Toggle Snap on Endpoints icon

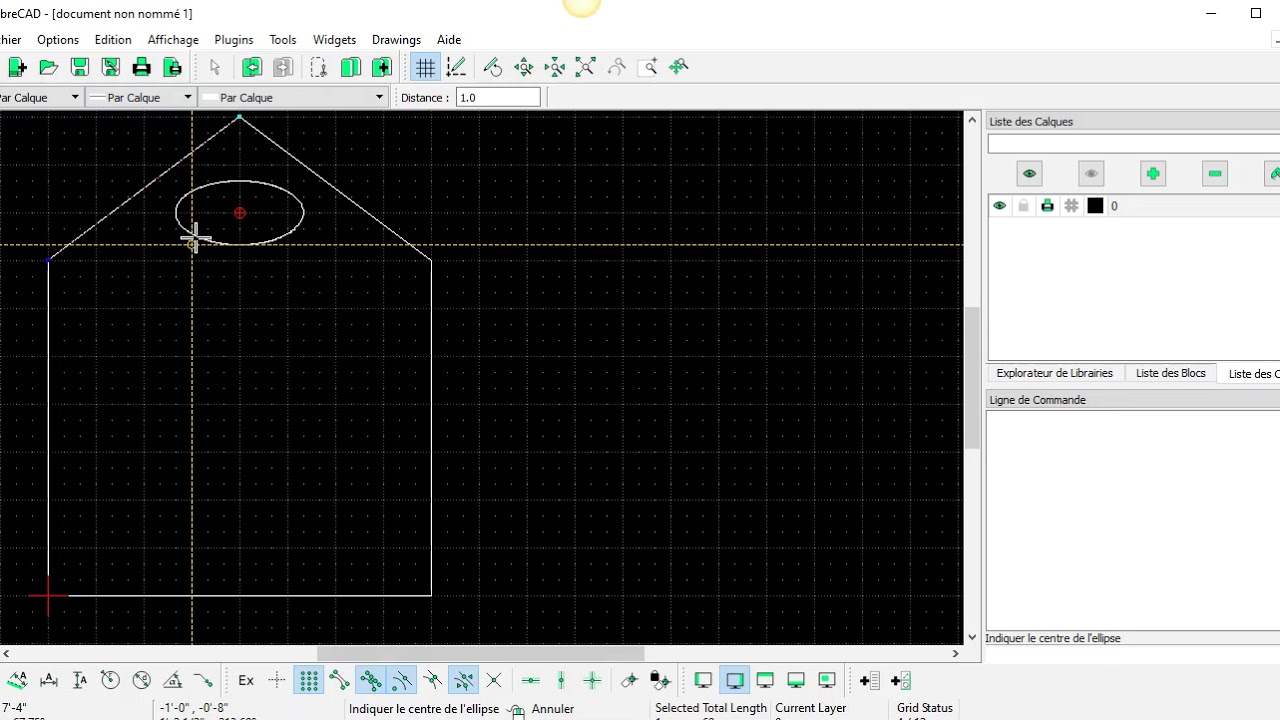339,681
